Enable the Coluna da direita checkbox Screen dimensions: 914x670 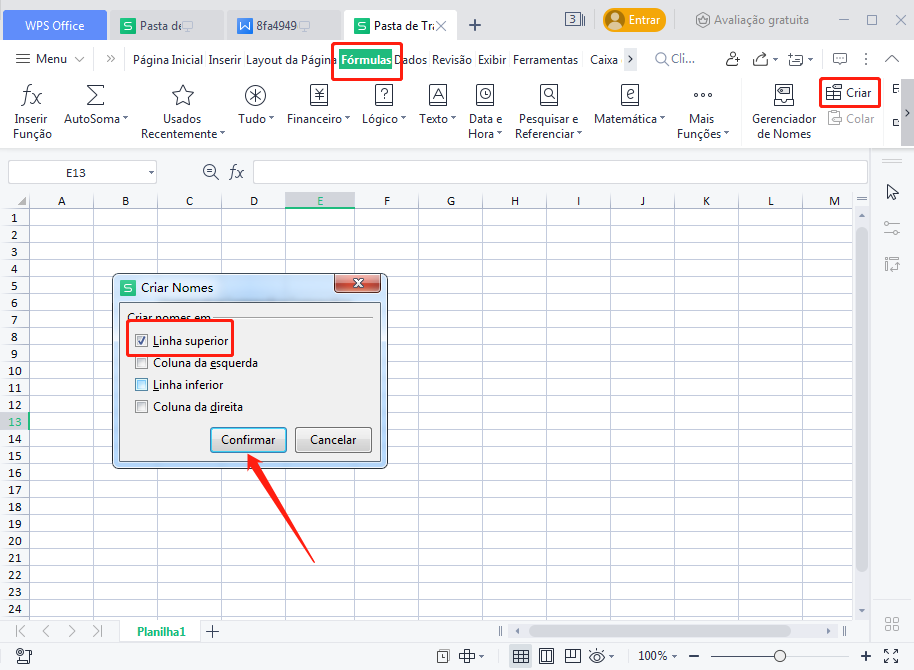(x=142, y=407)
